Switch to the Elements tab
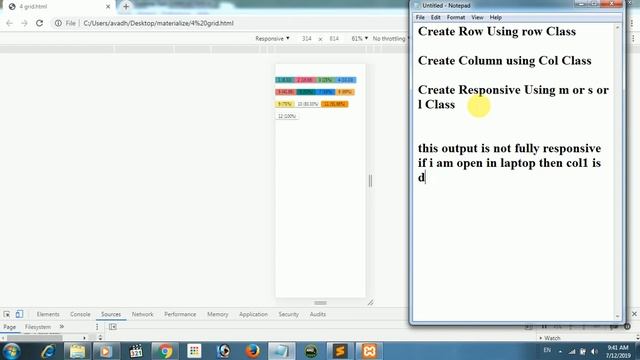 click(x=48, y=314)
